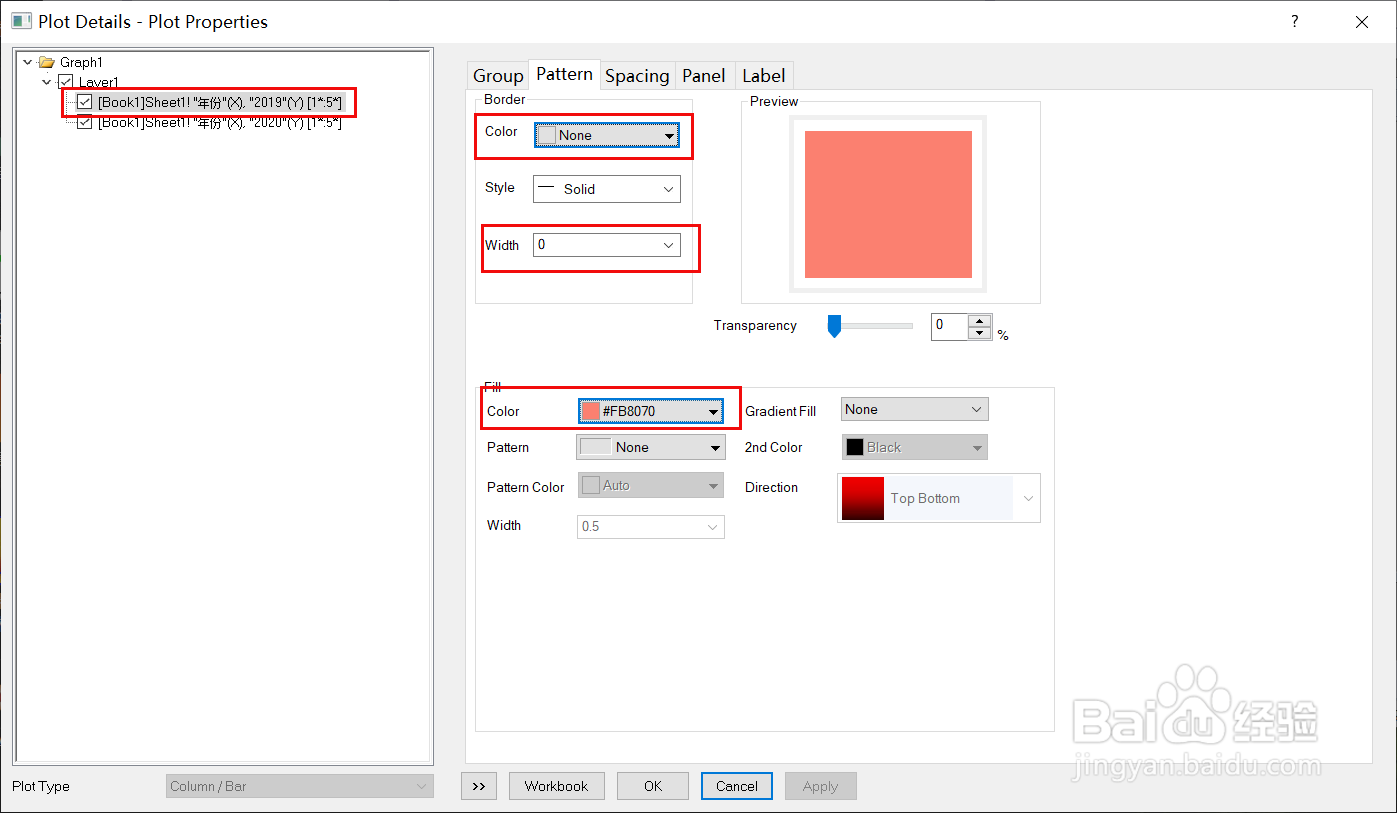Click the salmon square in Preview

pos(888,204)
